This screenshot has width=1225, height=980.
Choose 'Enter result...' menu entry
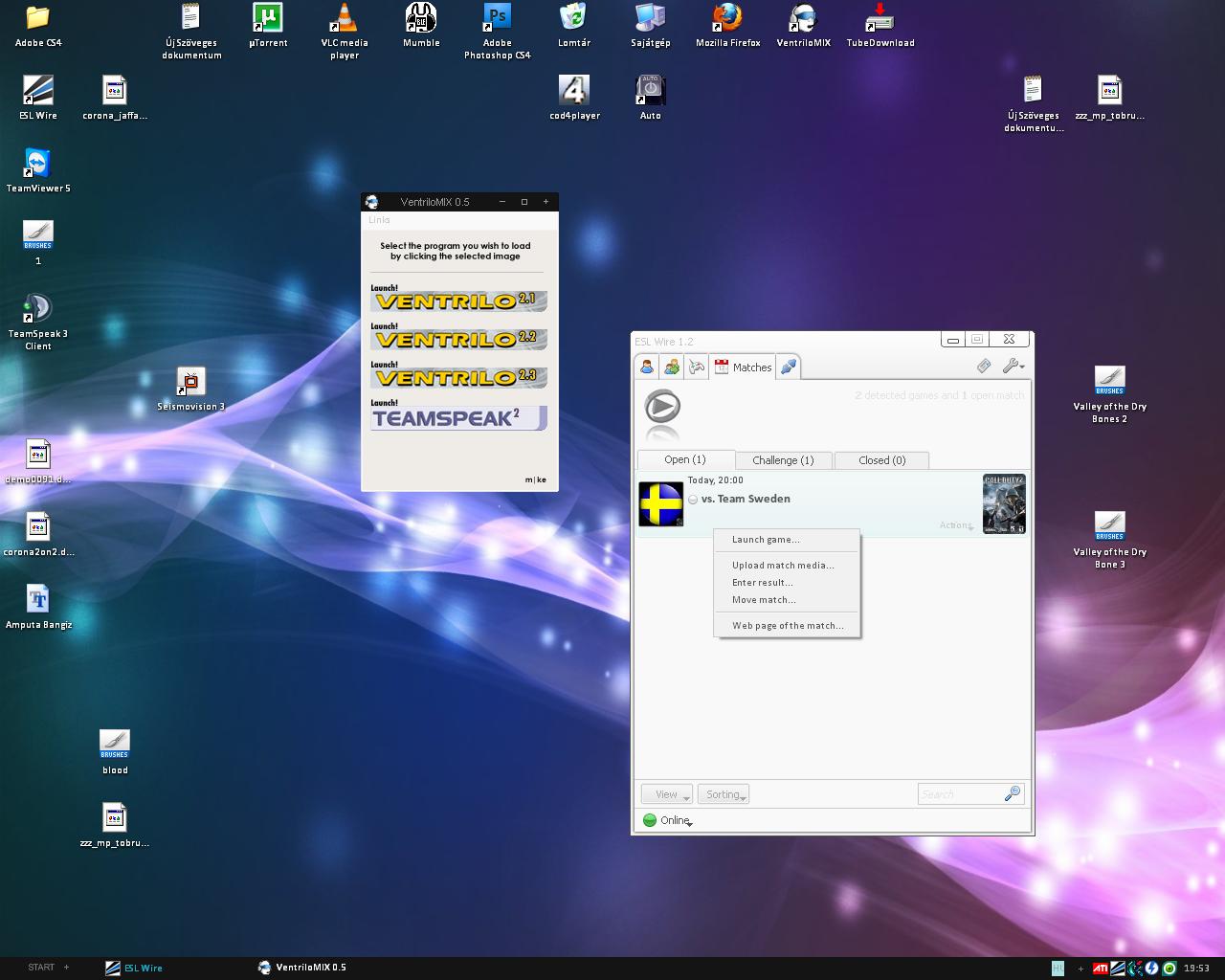point(762,583)
